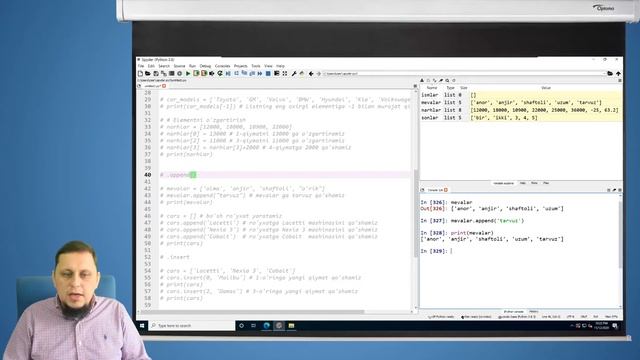Click the Windows Start button
This screenshot has width=640, height=360.
142,326
